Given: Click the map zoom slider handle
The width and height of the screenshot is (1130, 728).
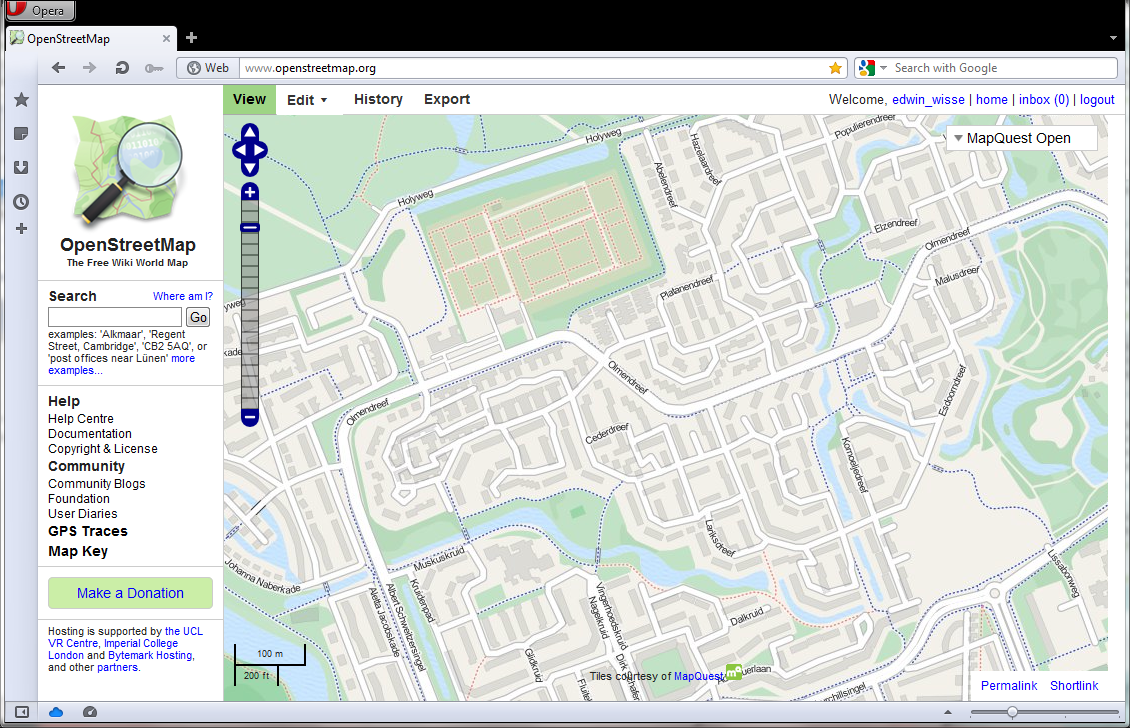Looking at the screenshot, I should (250, 228).
